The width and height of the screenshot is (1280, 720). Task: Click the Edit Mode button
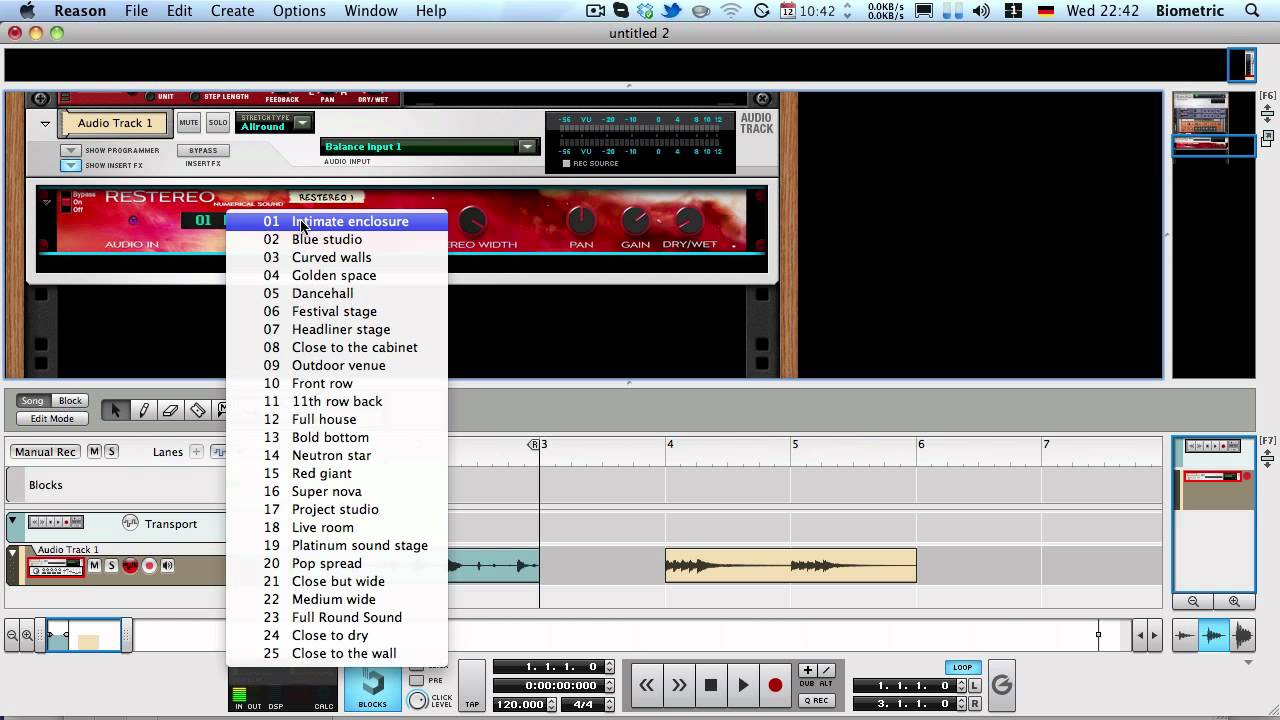(x=52, y=419)
